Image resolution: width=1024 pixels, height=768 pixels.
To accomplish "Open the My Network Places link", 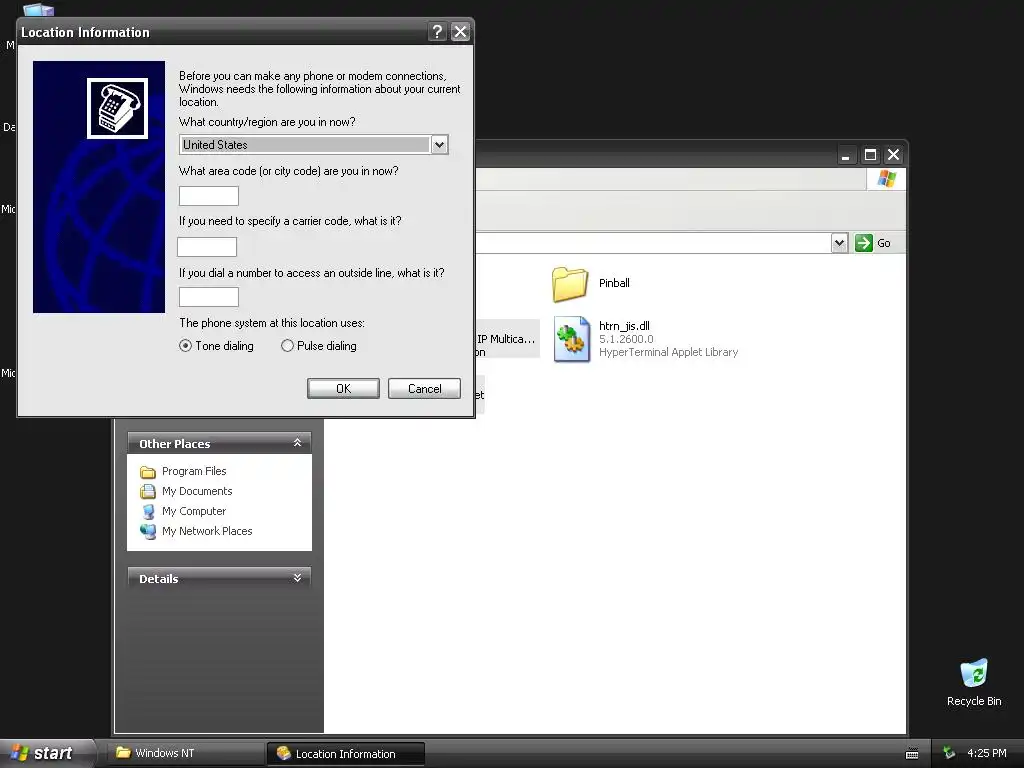I will pos(207,531).
